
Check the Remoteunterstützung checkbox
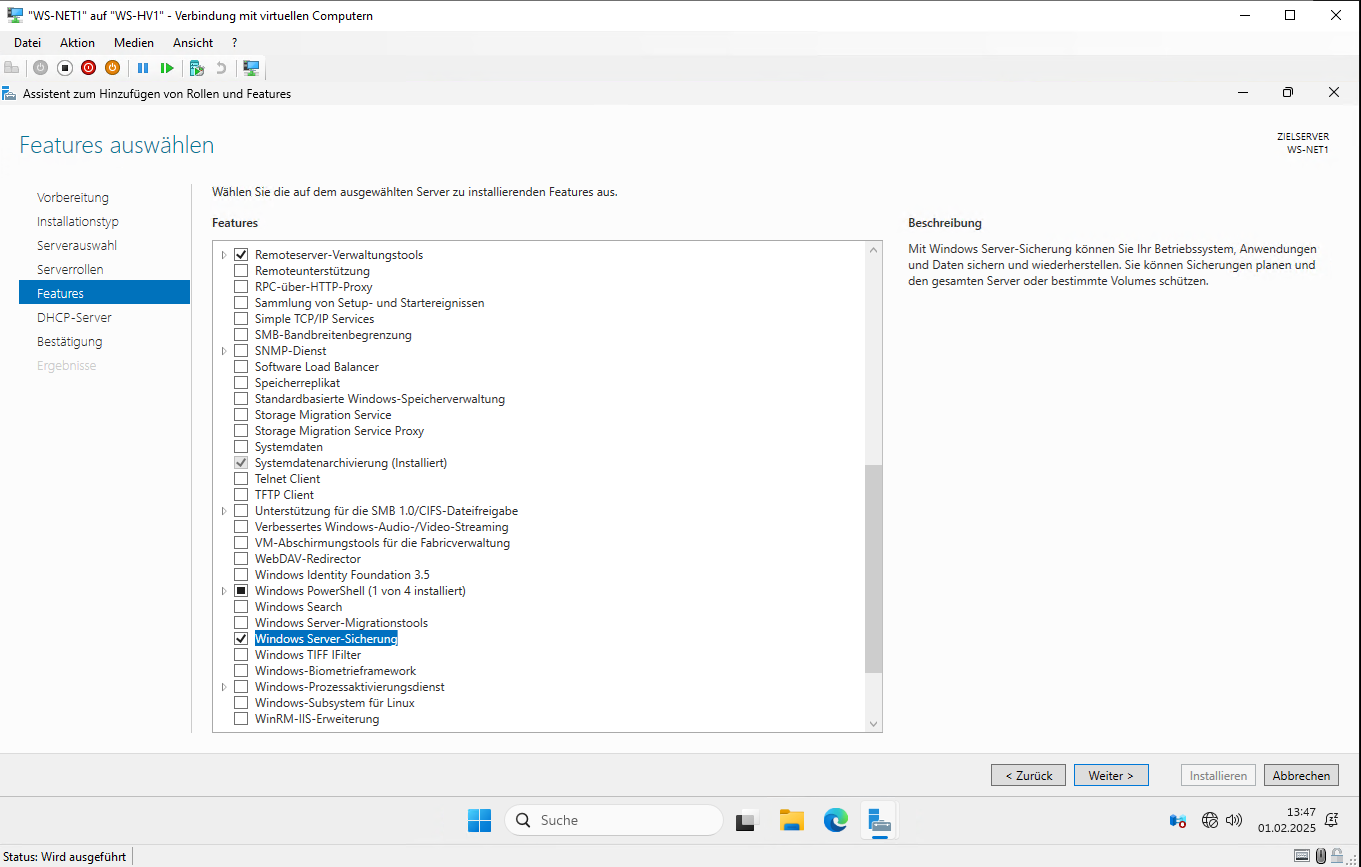point(241,271)
